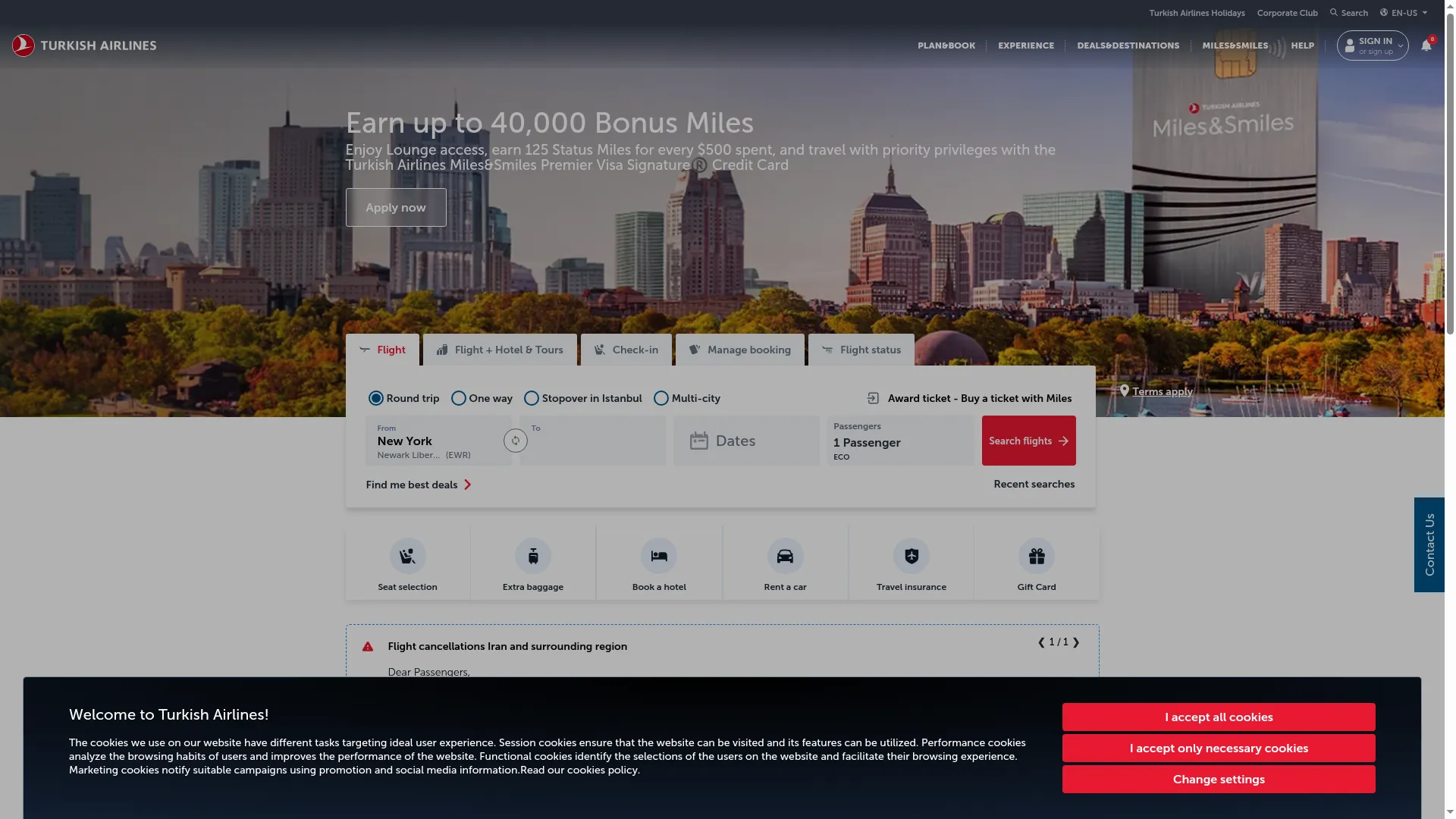Click the To destination field
The width and height of the screenshot is (1456, 819).
tap(592, 441)
